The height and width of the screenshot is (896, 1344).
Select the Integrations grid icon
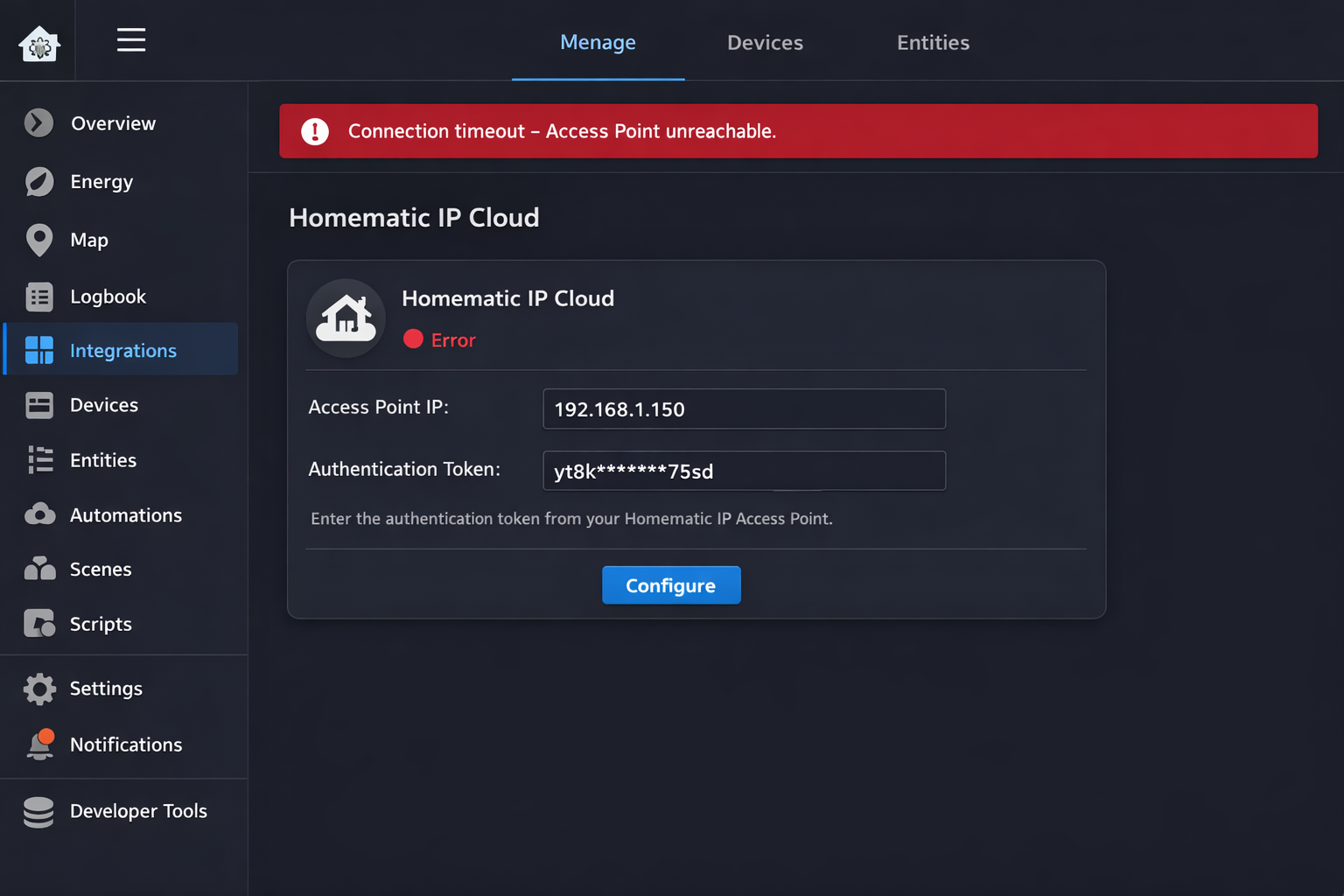[x=38, y=349]
